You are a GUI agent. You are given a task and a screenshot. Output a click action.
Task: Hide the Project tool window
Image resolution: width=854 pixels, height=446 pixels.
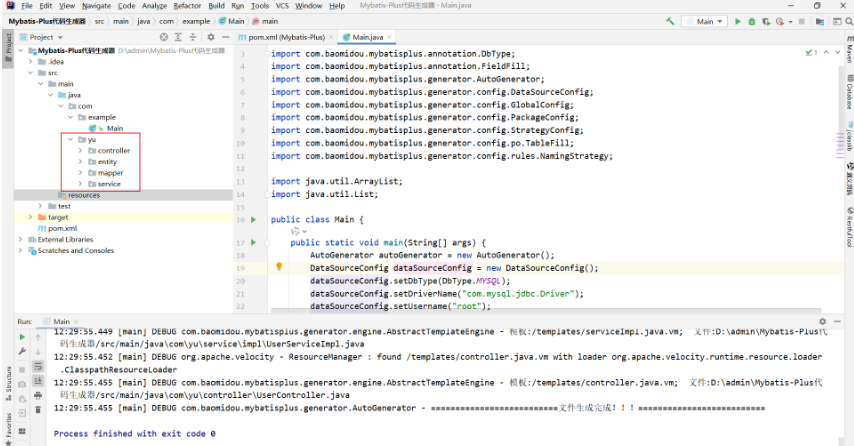point(225,37)
